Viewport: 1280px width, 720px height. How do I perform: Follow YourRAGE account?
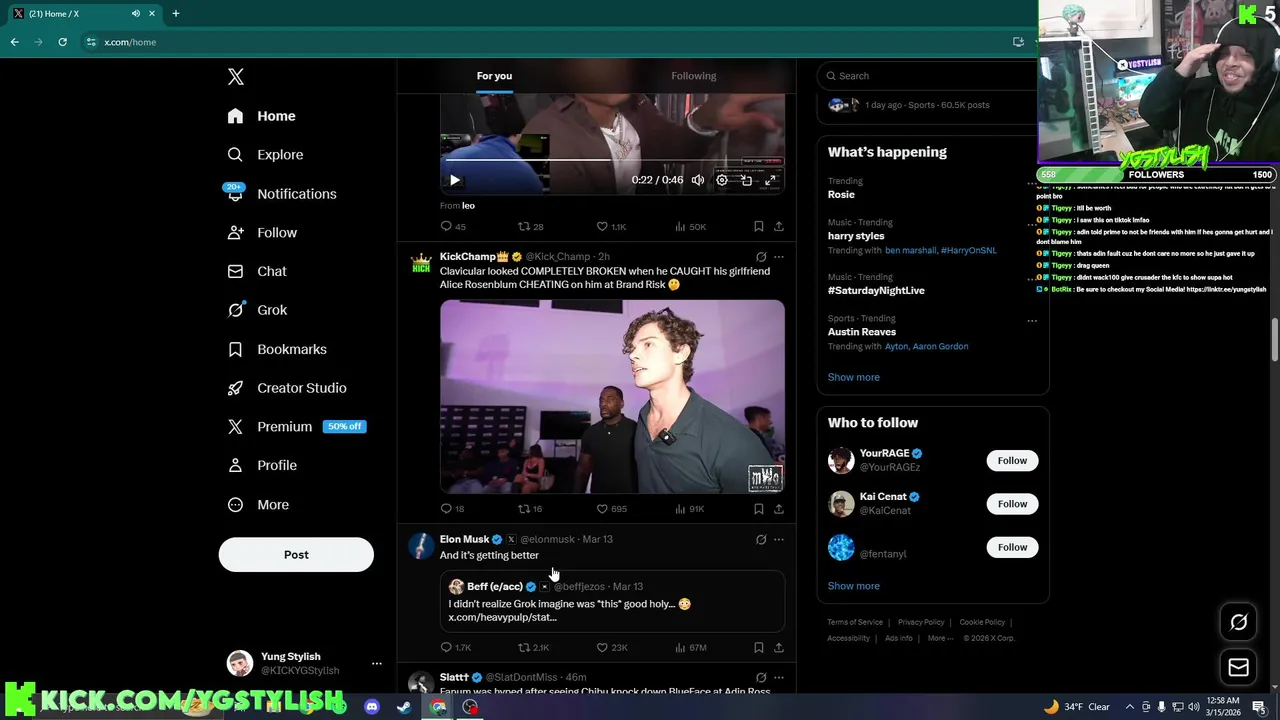point(1012,460)
